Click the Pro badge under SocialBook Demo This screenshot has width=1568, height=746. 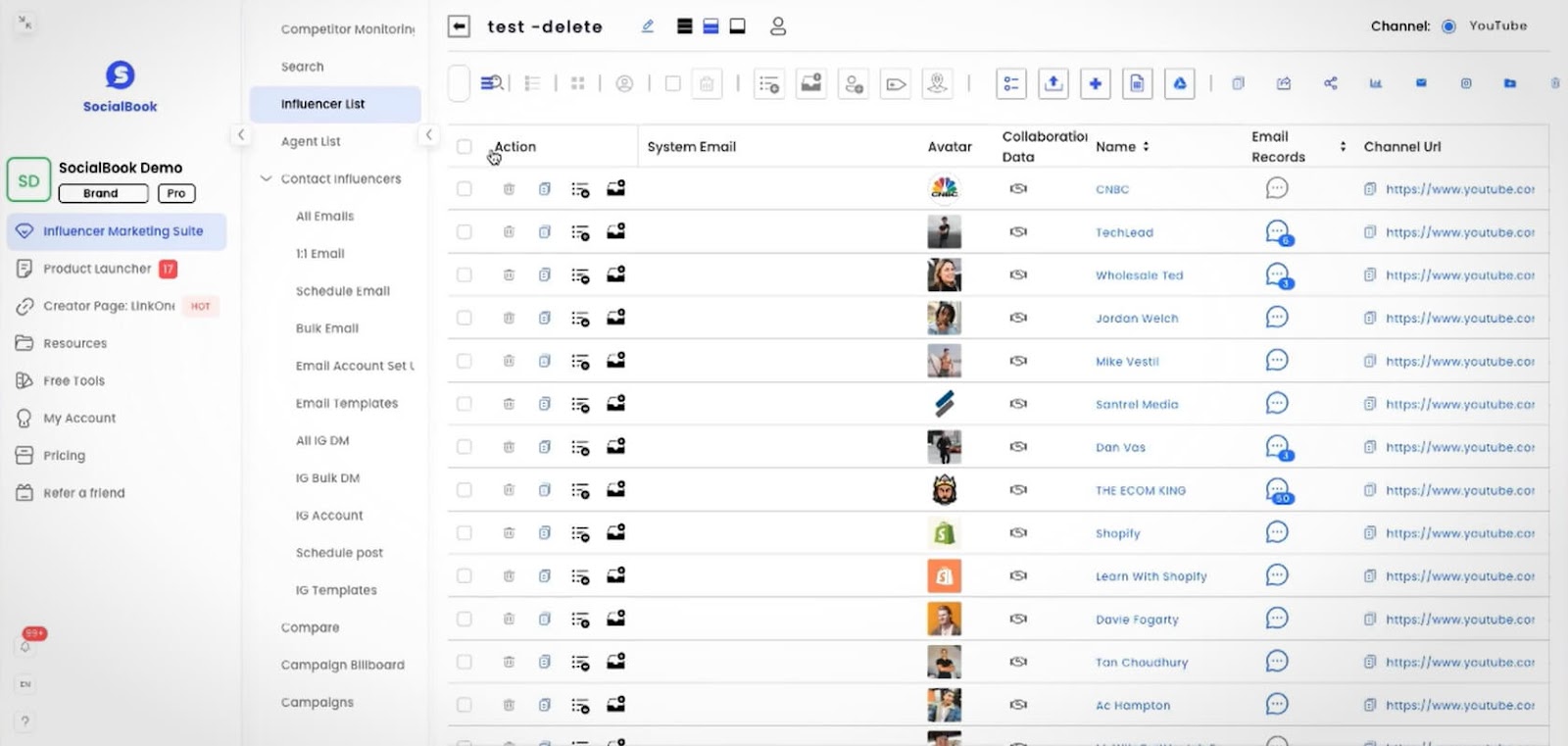pos(176,193)
